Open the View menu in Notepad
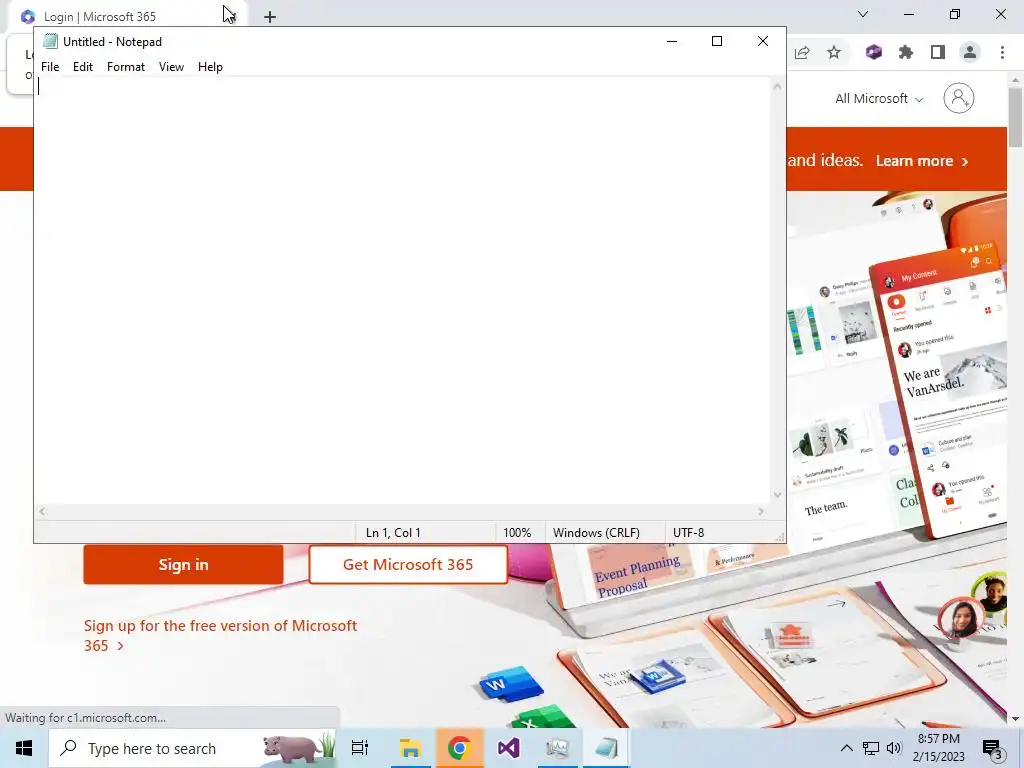The width and height of the screenshot is (1024, 768). (171, 67)
